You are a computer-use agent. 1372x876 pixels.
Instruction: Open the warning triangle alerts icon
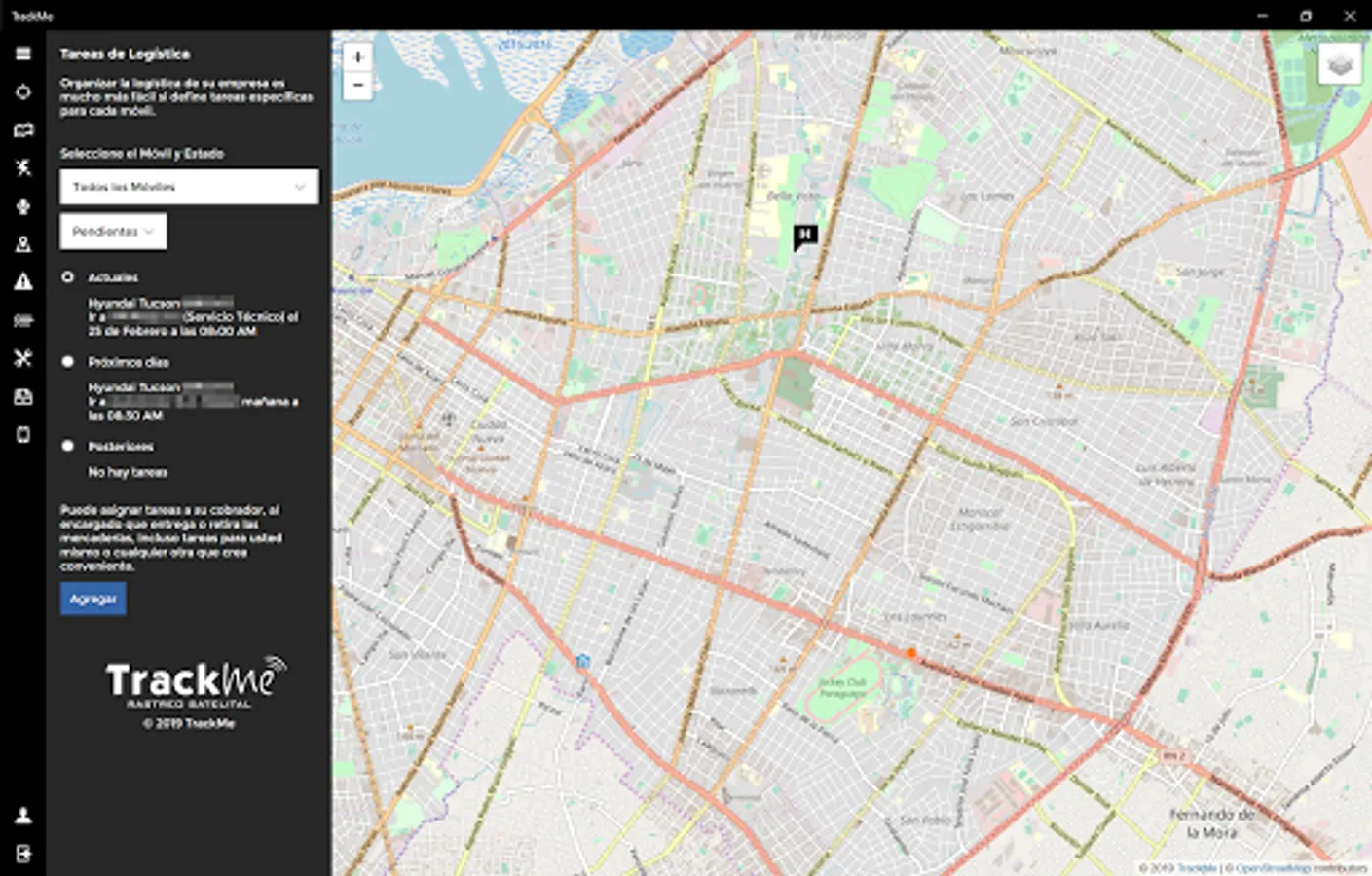(23, 281)
